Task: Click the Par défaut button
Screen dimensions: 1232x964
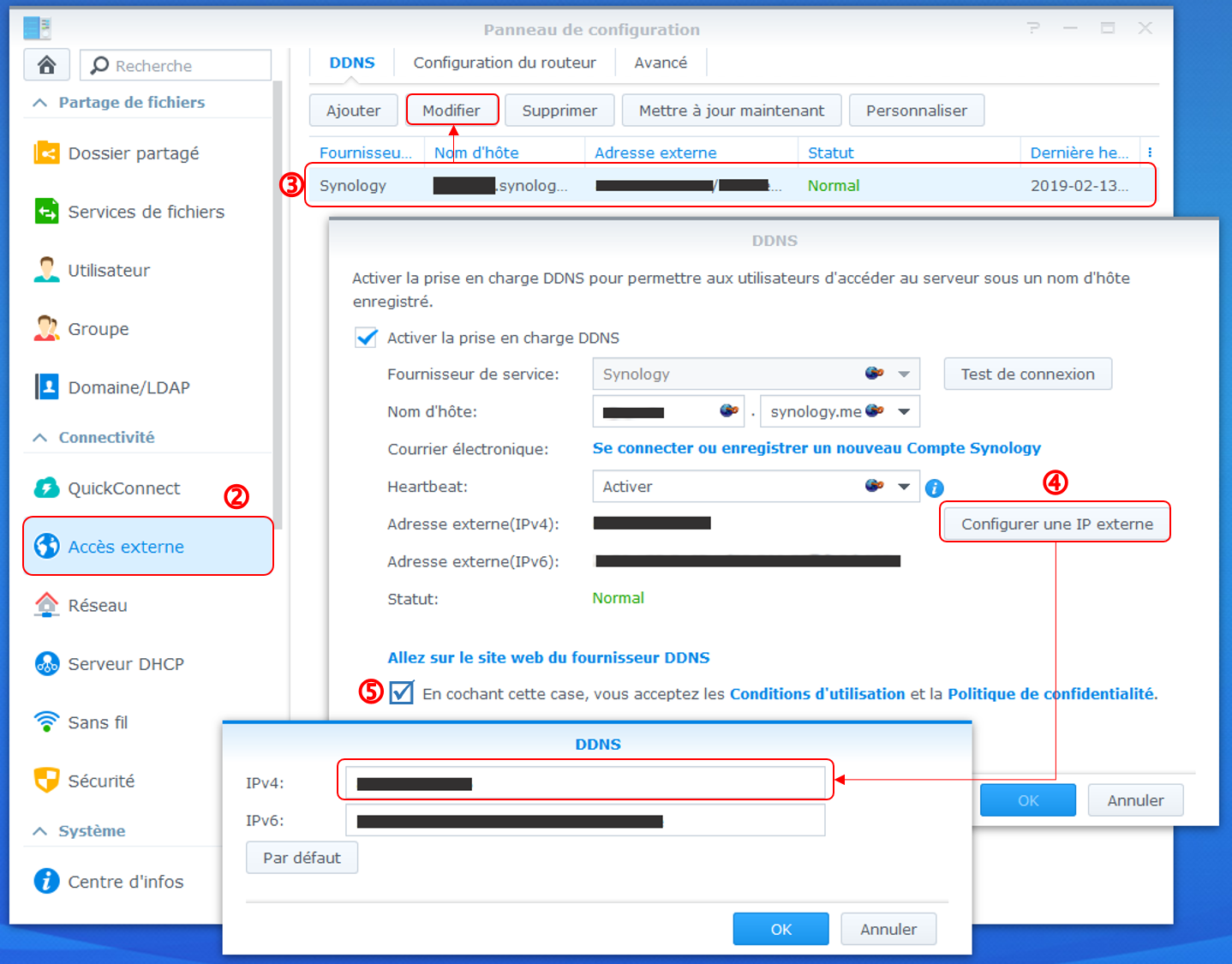Action: click(302, 858)
